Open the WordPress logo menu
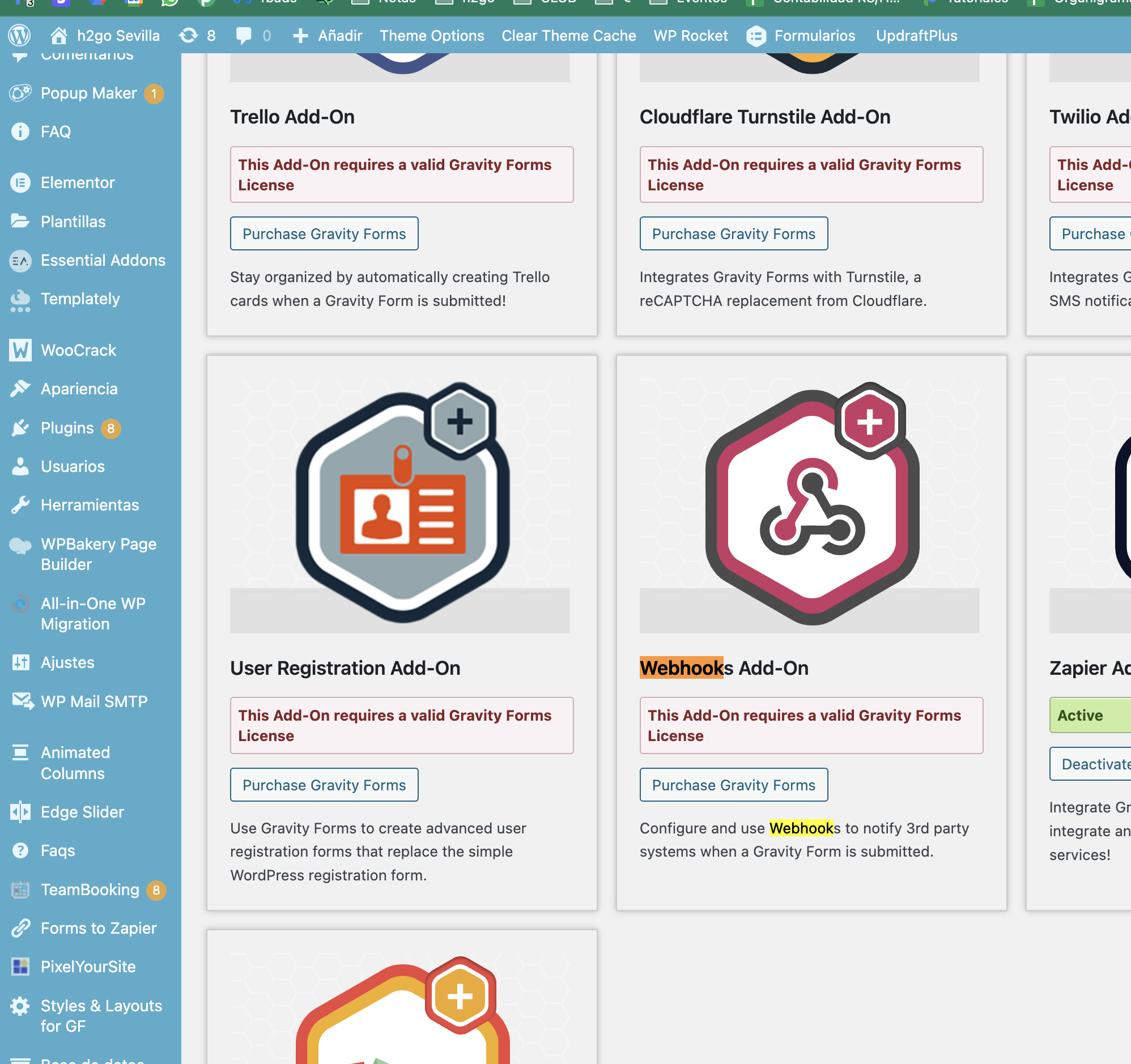 coord(19,36)
